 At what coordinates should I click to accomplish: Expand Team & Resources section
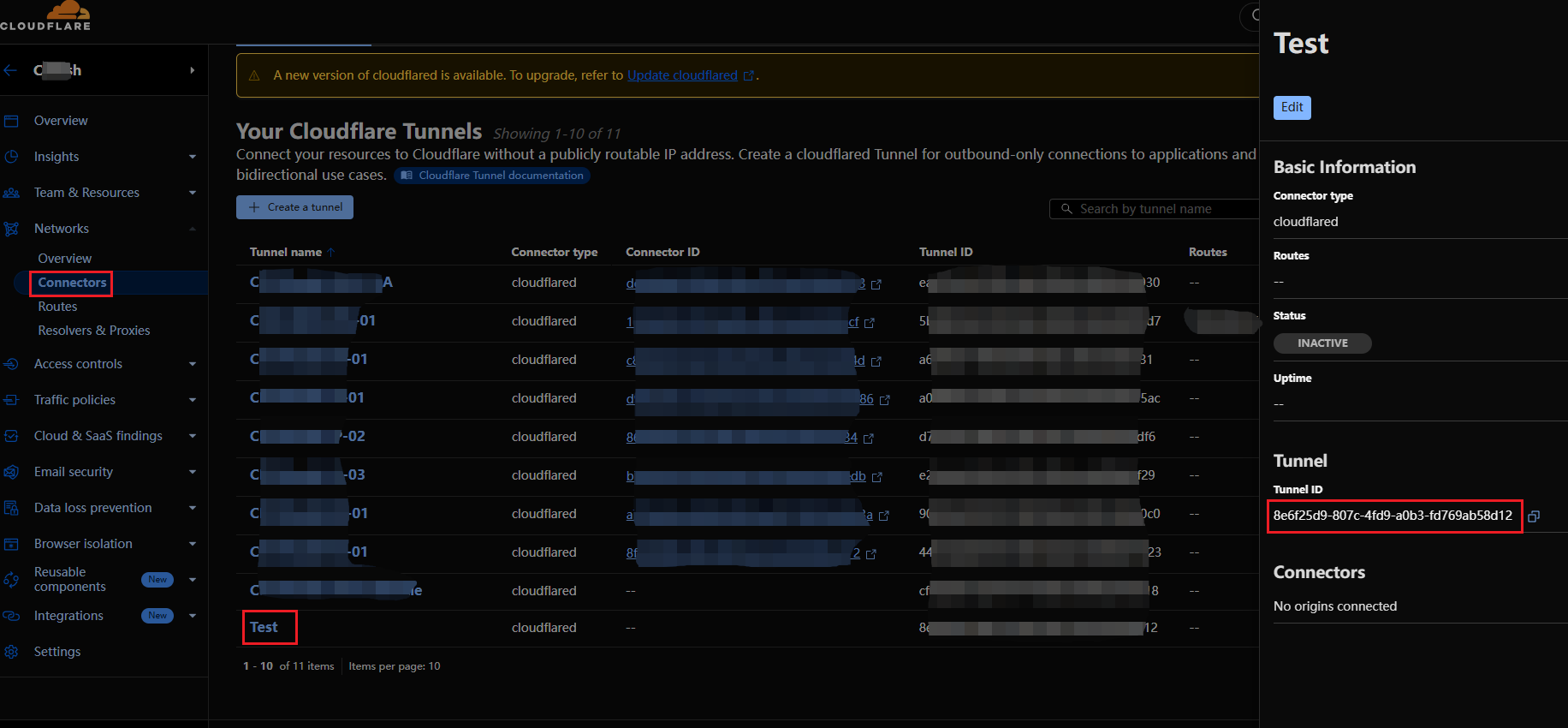coord(193,193)
